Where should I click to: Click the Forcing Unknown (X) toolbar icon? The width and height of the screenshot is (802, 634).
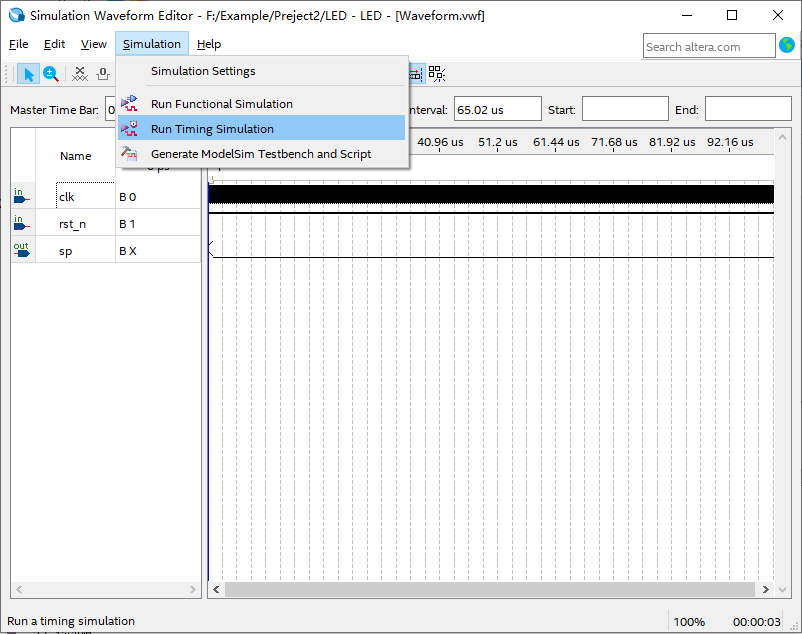[x=79, y=75]
